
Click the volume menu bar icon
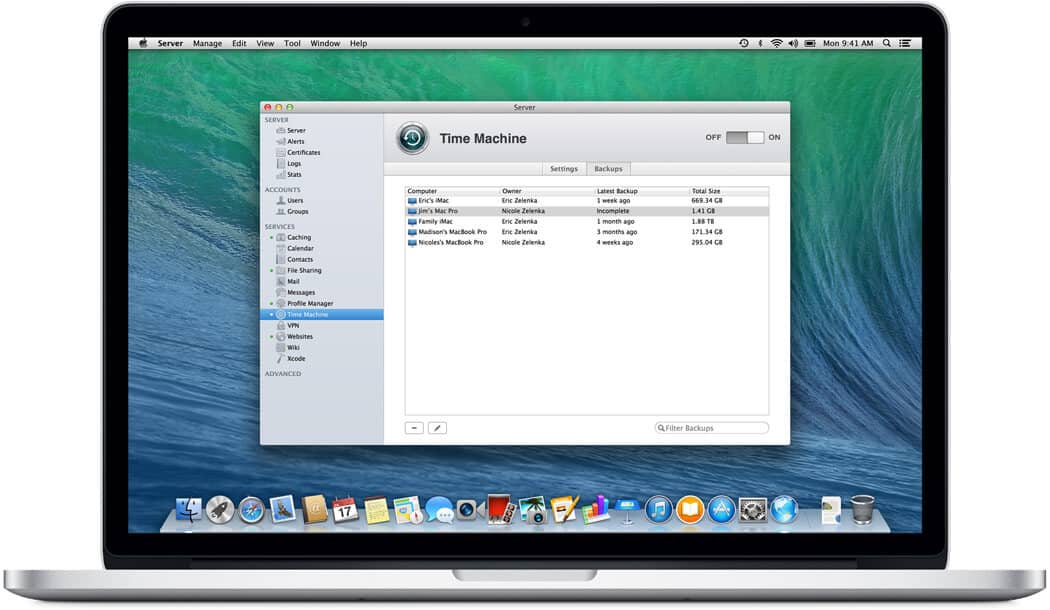(794, 43)
